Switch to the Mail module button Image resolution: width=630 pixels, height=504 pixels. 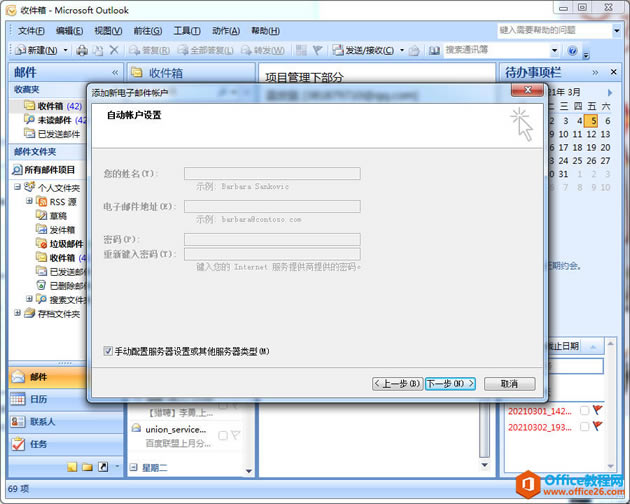[x=47, y=377]
